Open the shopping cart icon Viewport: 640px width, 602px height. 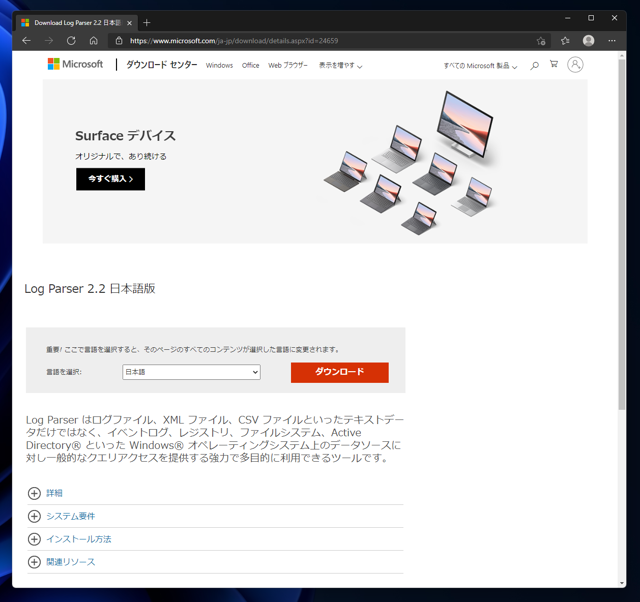(x=553, y=64)
